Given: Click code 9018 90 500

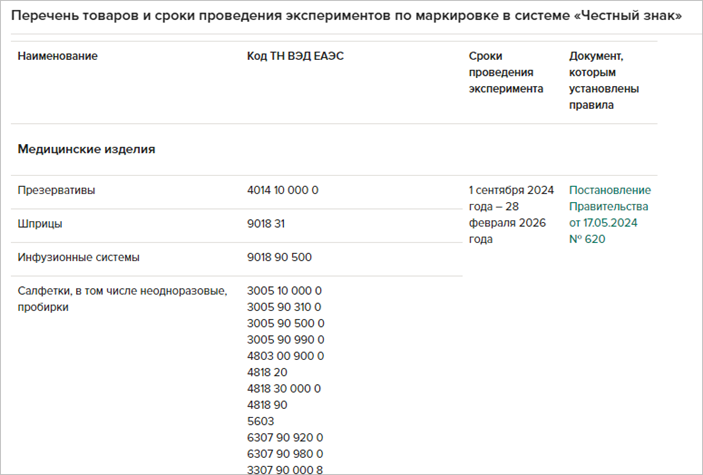Looking at the screenshot, I should tap(279, 257).
